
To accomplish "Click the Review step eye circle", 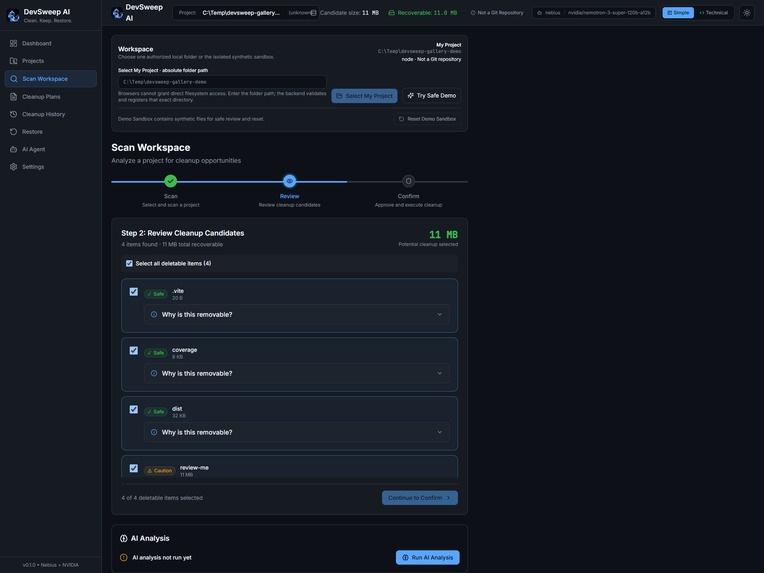I will [x=289, y=181].
